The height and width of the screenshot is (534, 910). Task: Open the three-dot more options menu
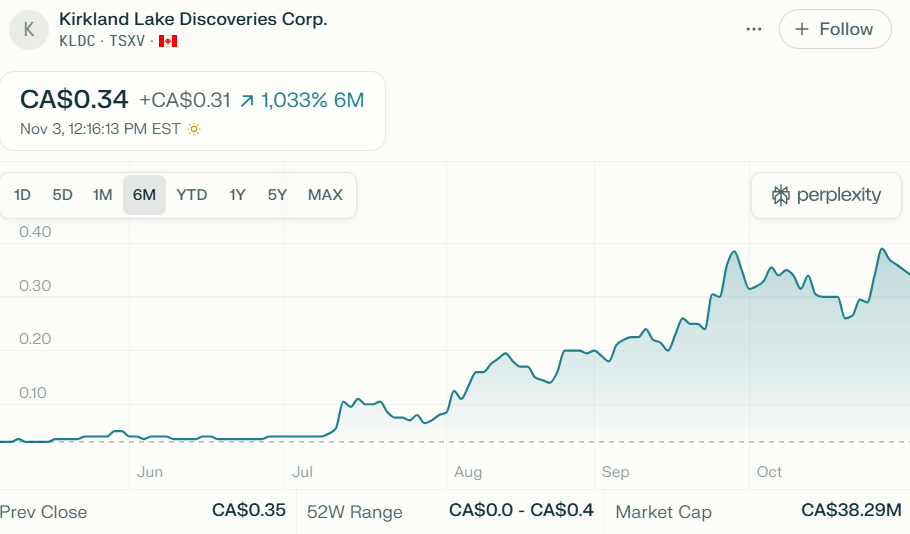[x=753, y=29]
